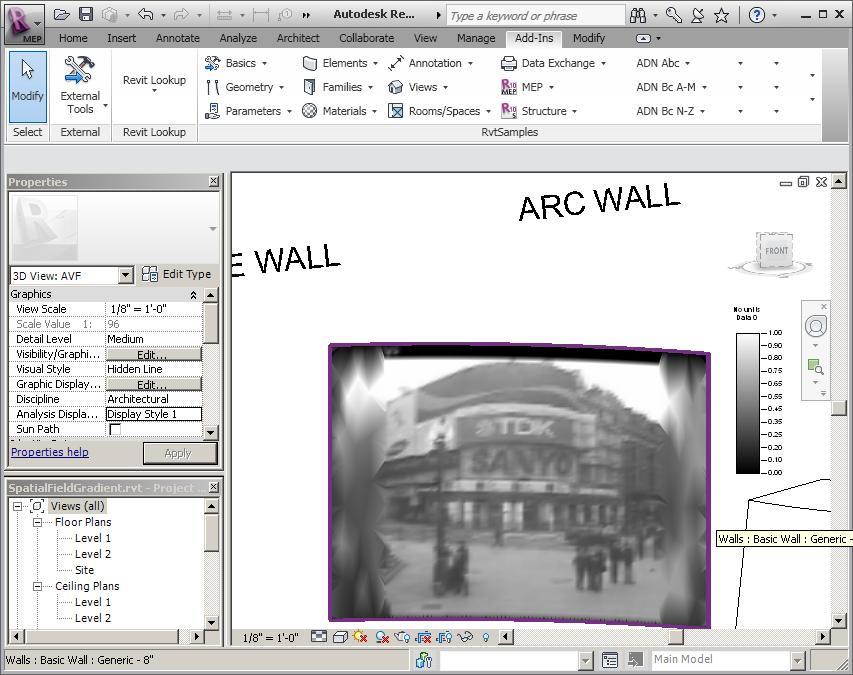Select Level 1 under Floor Plans
Image resolution: width=853 pixels, height=675 pixels.
point(92,537)
